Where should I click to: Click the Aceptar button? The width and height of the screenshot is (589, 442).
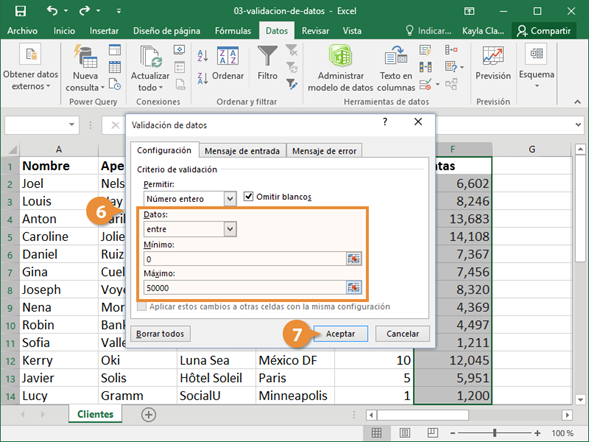point(340,333)
